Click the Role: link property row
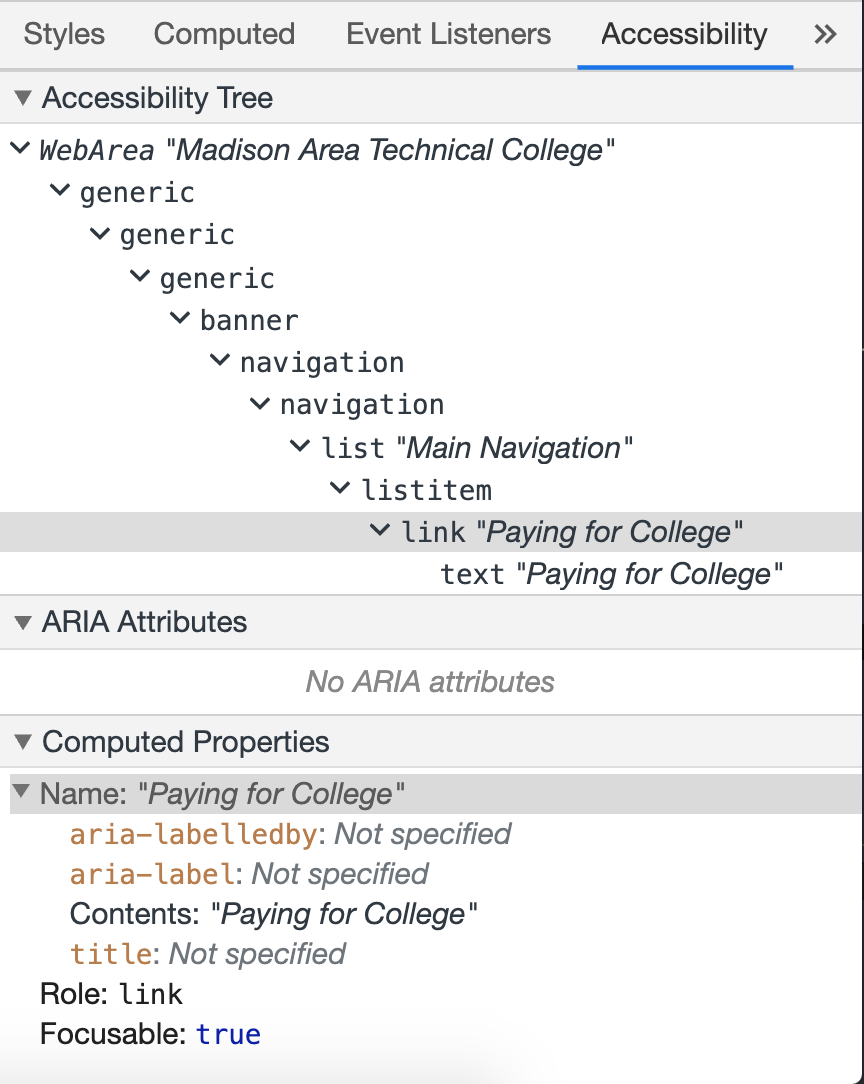This screenshot has height=1084, width=864. click(x=109, y=993)
